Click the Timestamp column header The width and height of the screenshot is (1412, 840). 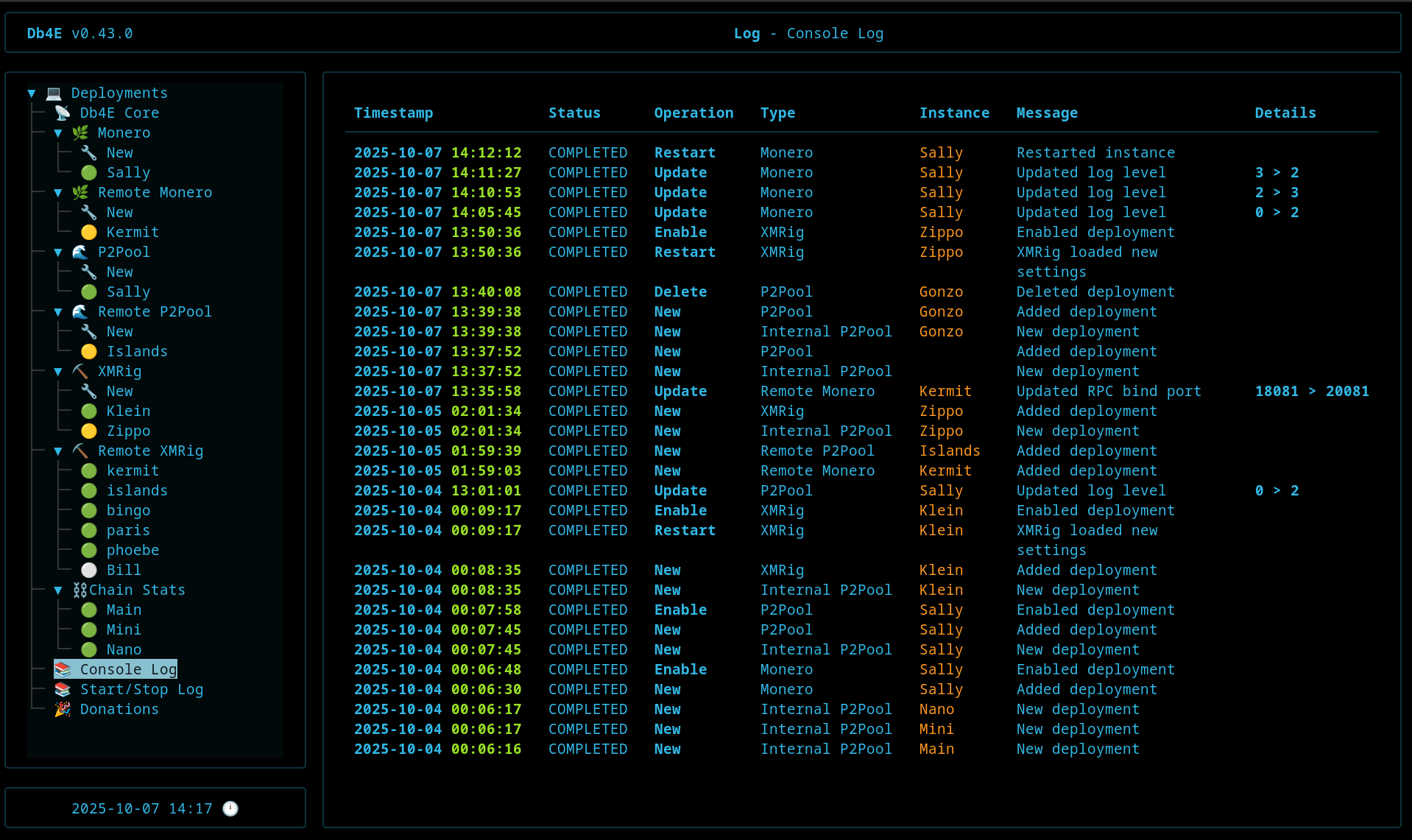pyautogui.click(x=393, y=113)
